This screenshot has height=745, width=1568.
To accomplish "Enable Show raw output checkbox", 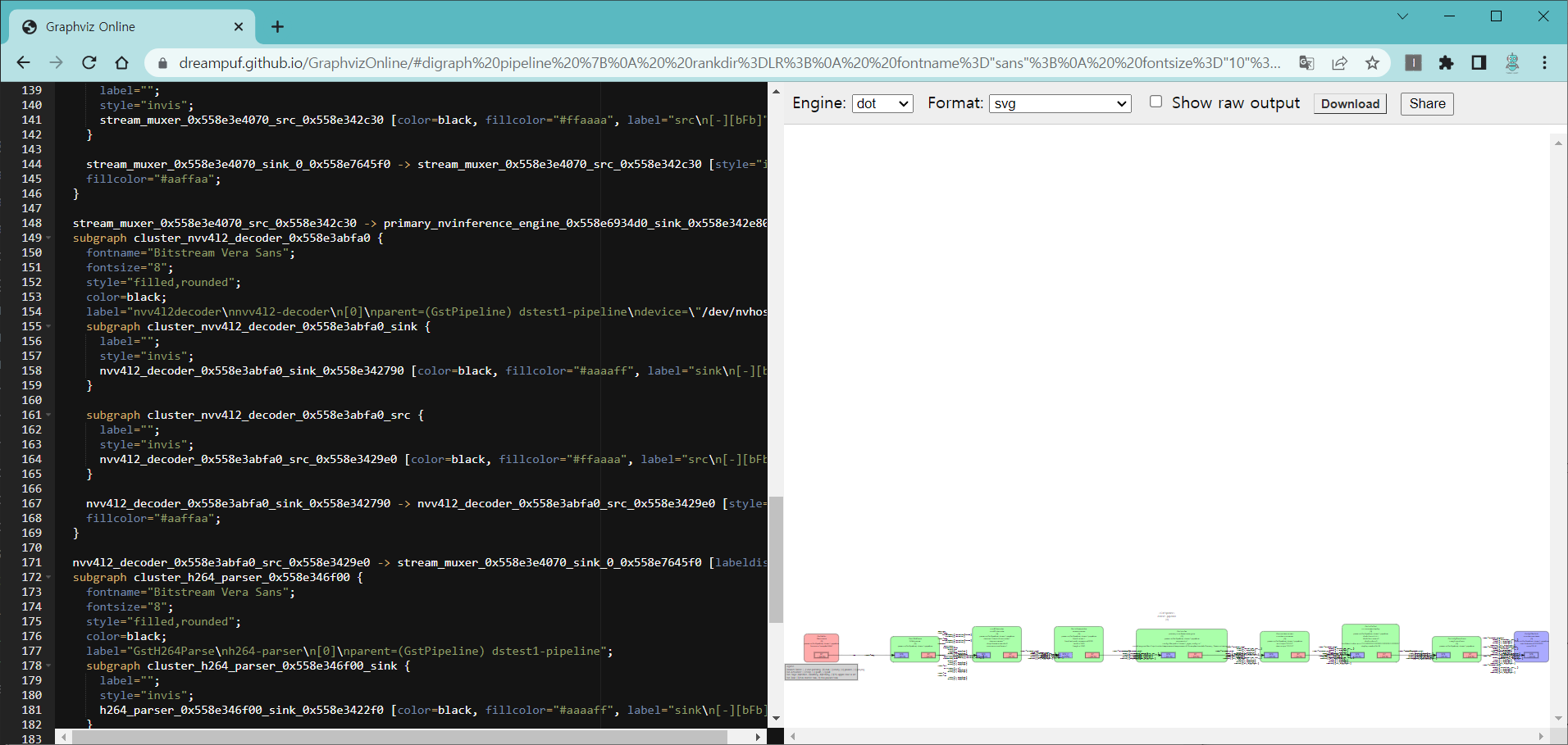I will (x=1155, y=102).
